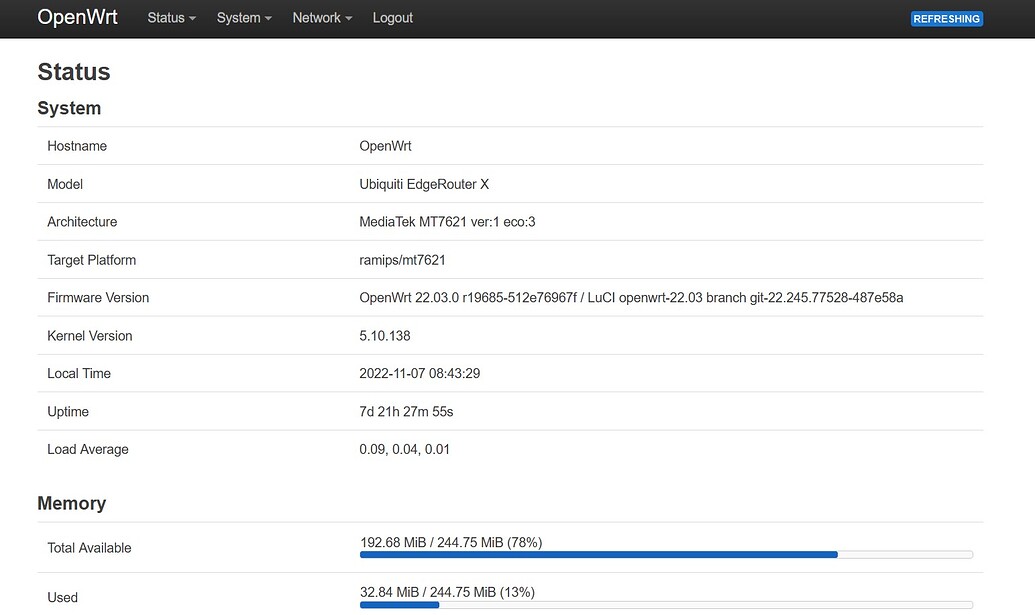The width and height of the screenshot is (1035, 615).
Task: Expand the caret arrow next to System
Action: pyautogui.click(x=267, y=20)
